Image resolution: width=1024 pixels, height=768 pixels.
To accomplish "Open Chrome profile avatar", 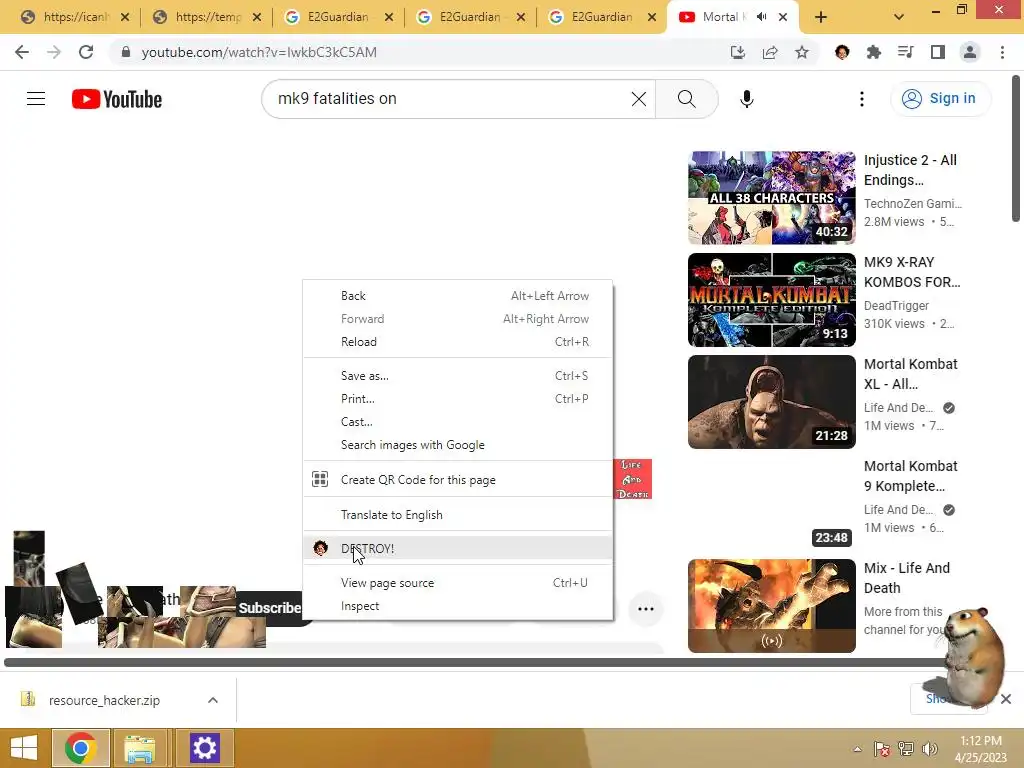I will point(970,52).
